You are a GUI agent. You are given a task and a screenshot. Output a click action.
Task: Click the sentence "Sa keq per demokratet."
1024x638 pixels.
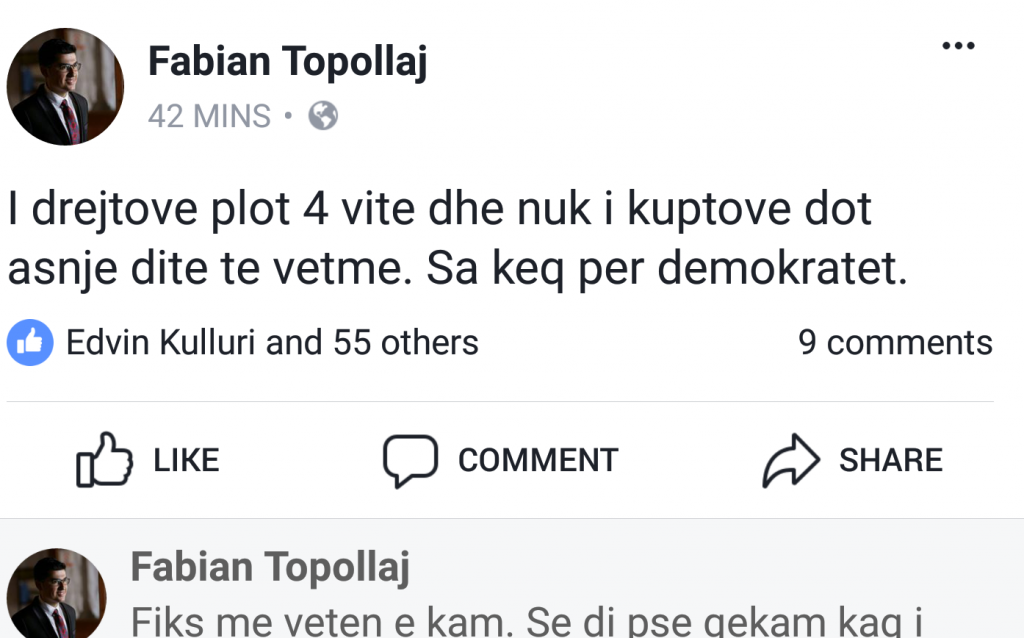pos(666,270)
